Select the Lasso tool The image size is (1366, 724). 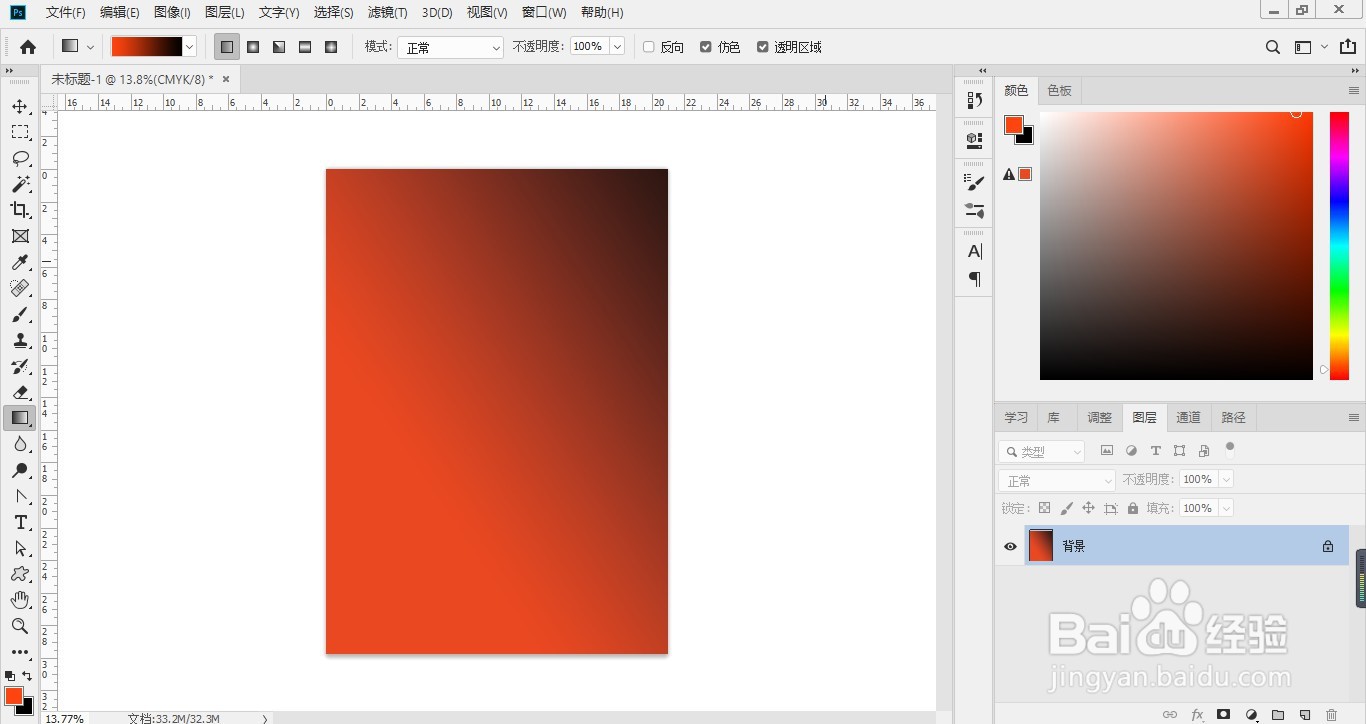click(20, 158)
